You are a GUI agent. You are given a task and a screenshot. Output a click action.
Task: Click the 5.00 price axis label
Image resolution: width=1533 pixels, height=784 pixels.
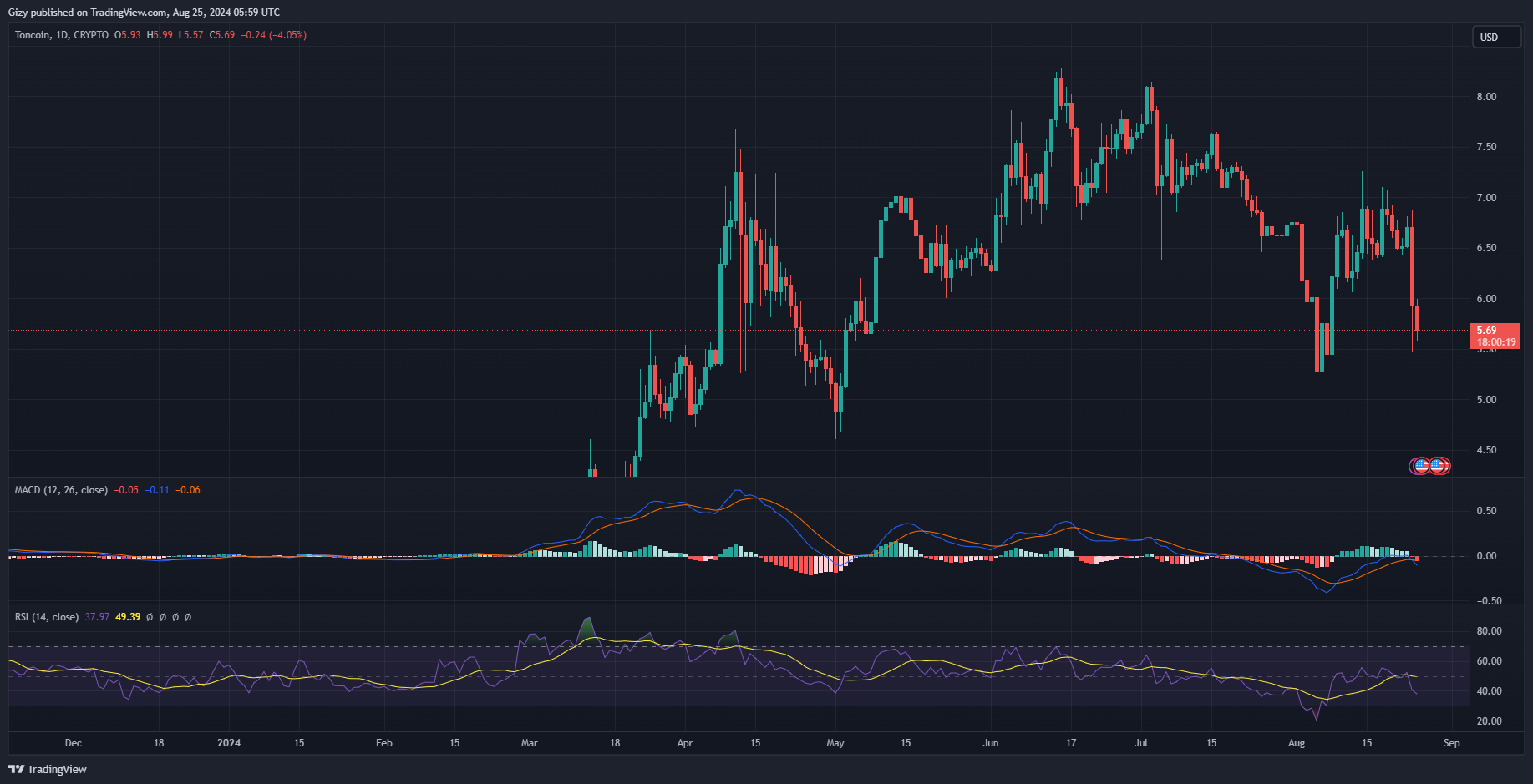pyautogui.click(x=1486, y=400)
